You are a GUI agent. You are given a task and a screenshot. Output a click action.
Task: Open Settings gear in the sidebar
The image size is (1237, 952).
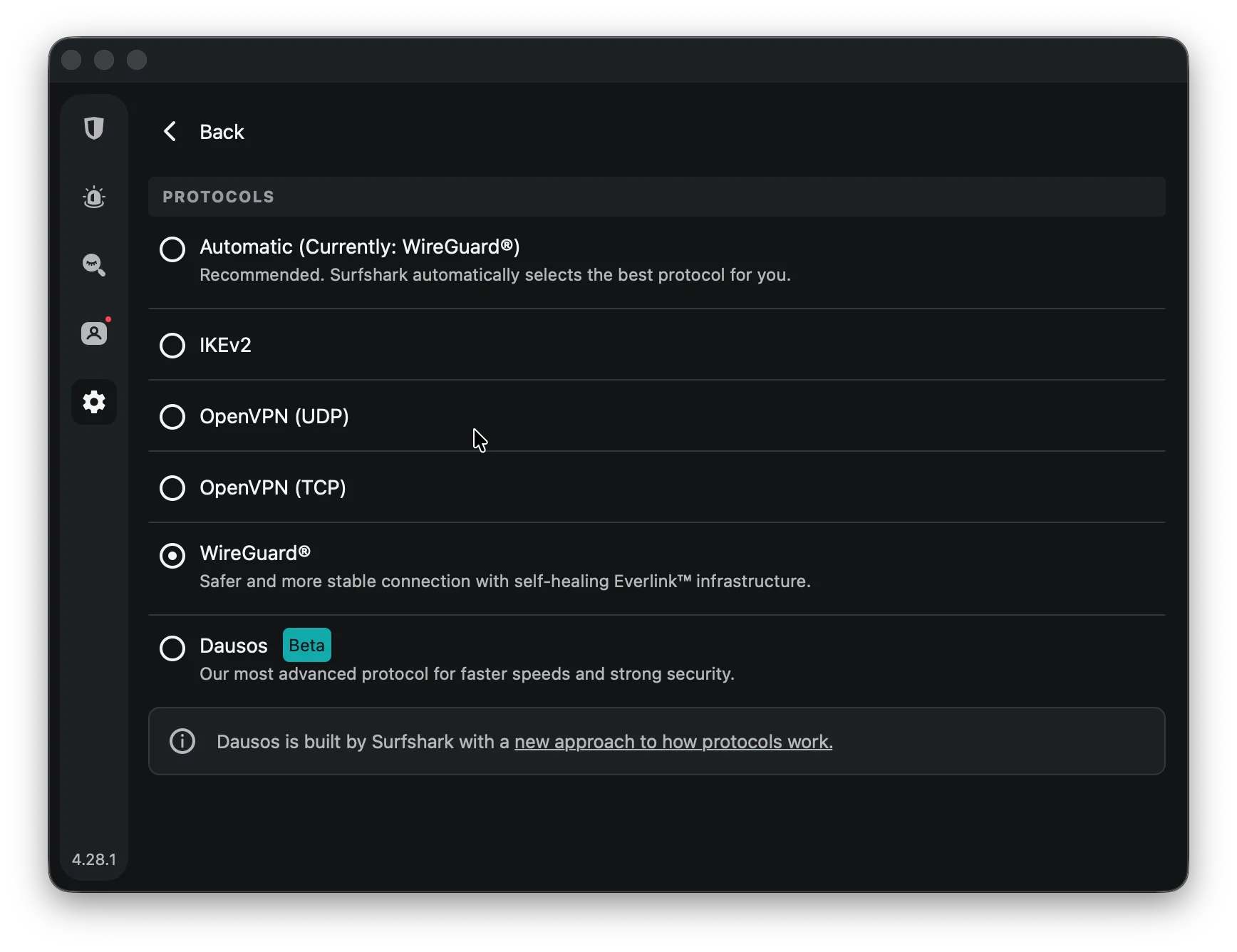click(94, 402)
